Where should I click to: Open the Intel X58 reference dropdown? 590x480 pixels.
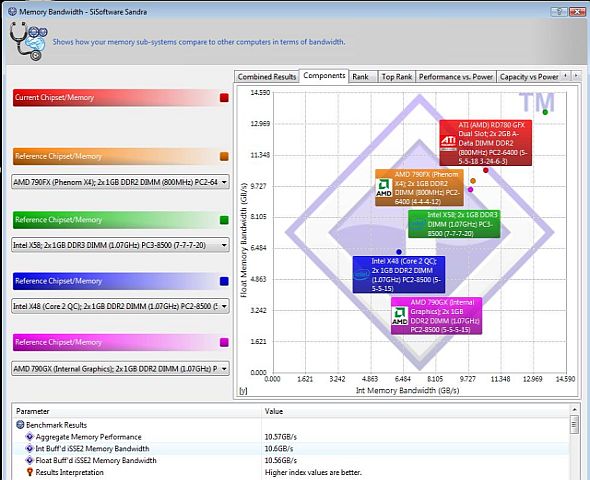pos(120,245)
